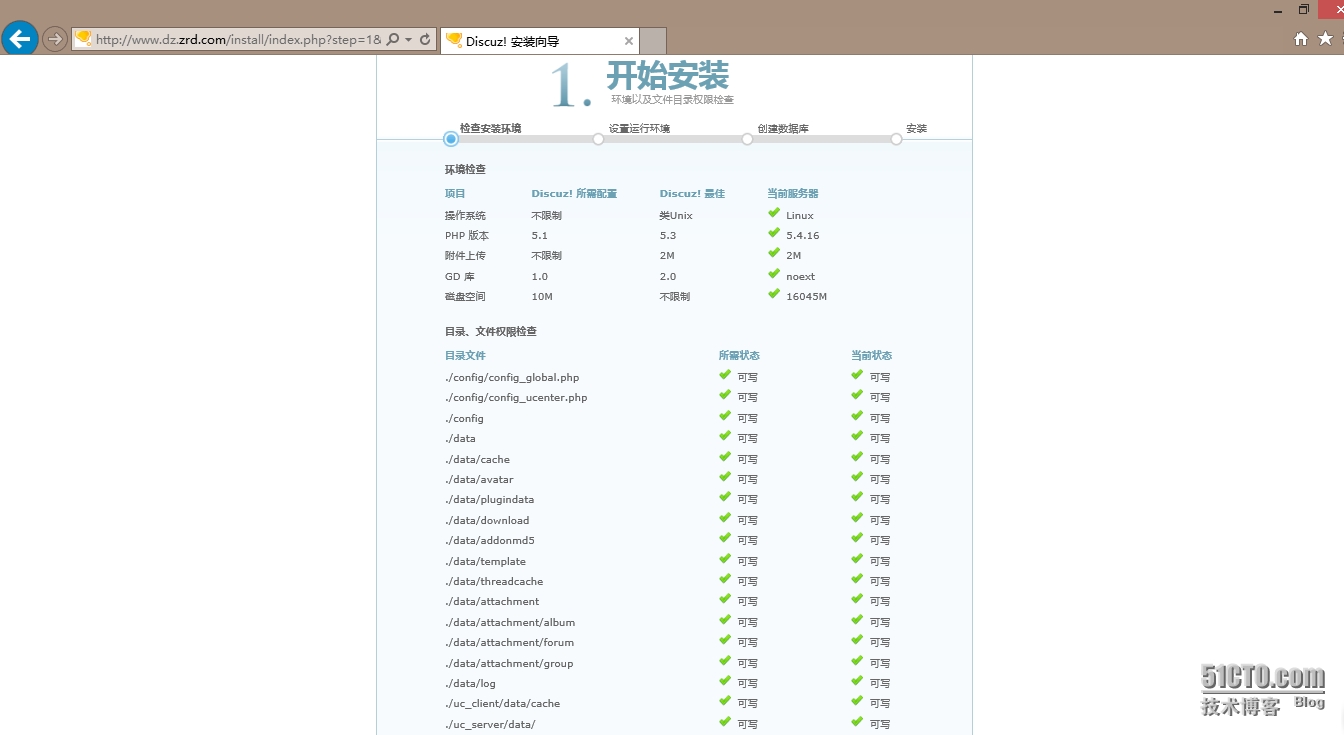Click the green checkmark beside 'noext'
This screenshot has height=735, width=1344.
[774, 274]
